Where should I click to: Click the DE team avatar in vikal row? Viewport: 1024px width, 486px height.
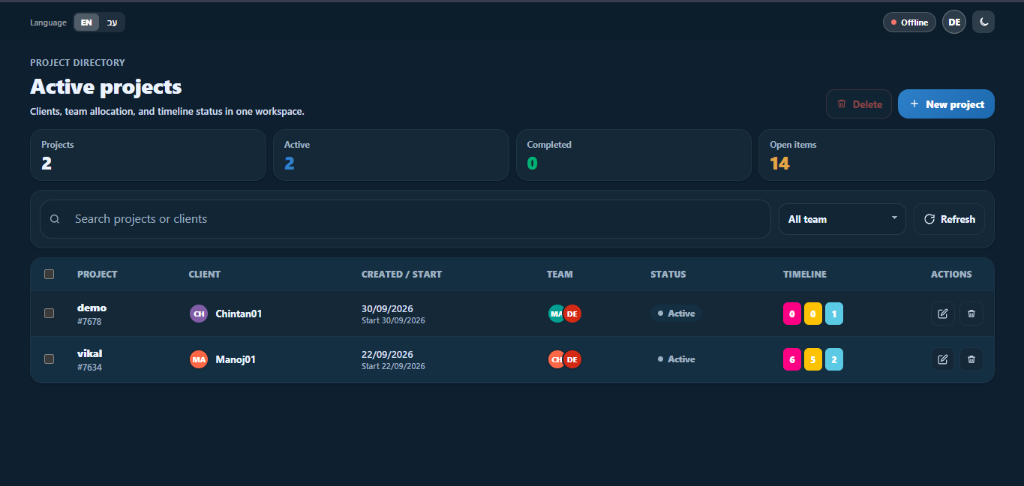pyautogui.click(x=573, y=359)
